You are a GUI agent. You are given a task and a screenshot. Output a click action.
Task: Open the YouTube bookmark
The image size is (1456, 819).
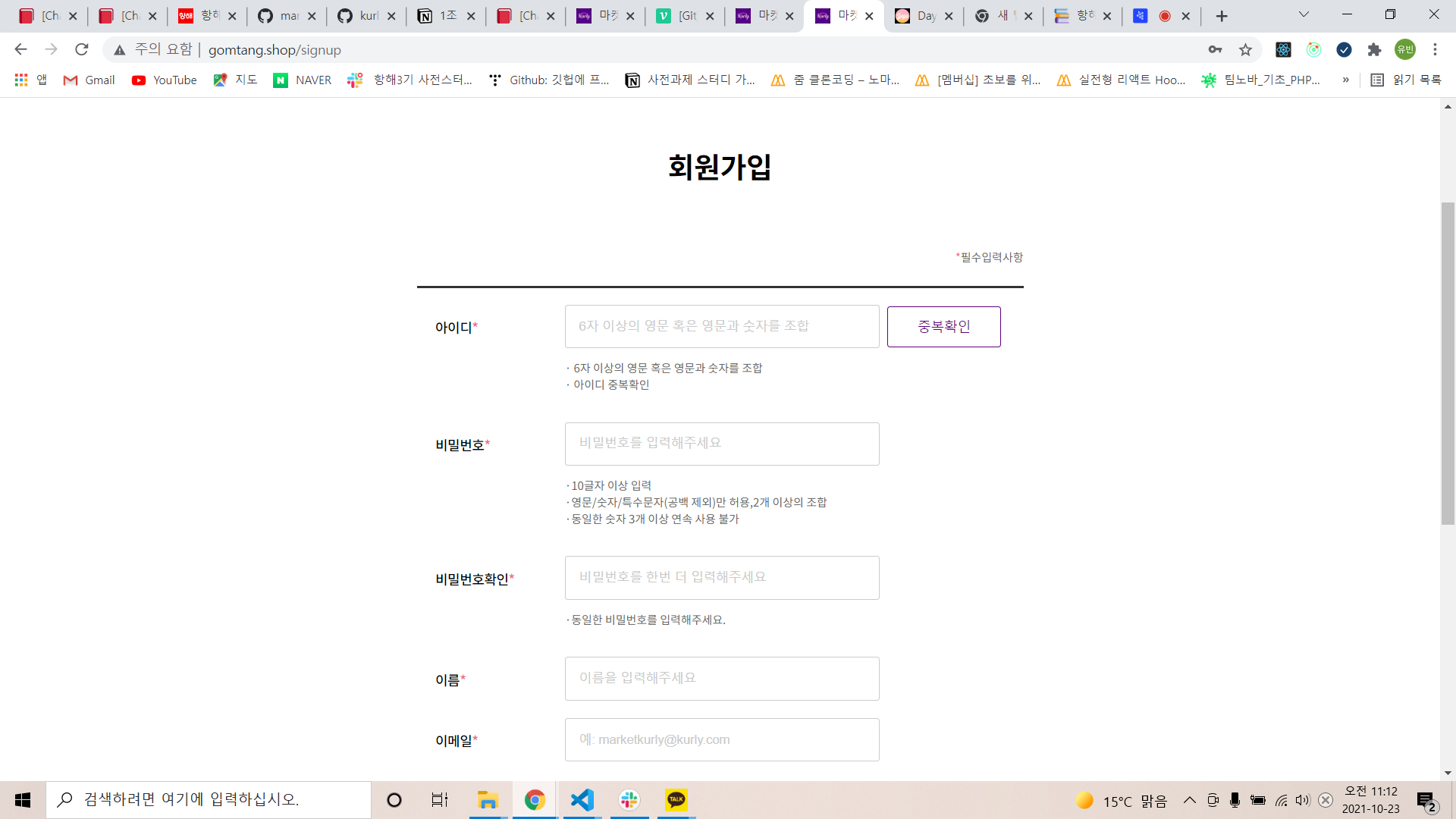tap(164, 80)
